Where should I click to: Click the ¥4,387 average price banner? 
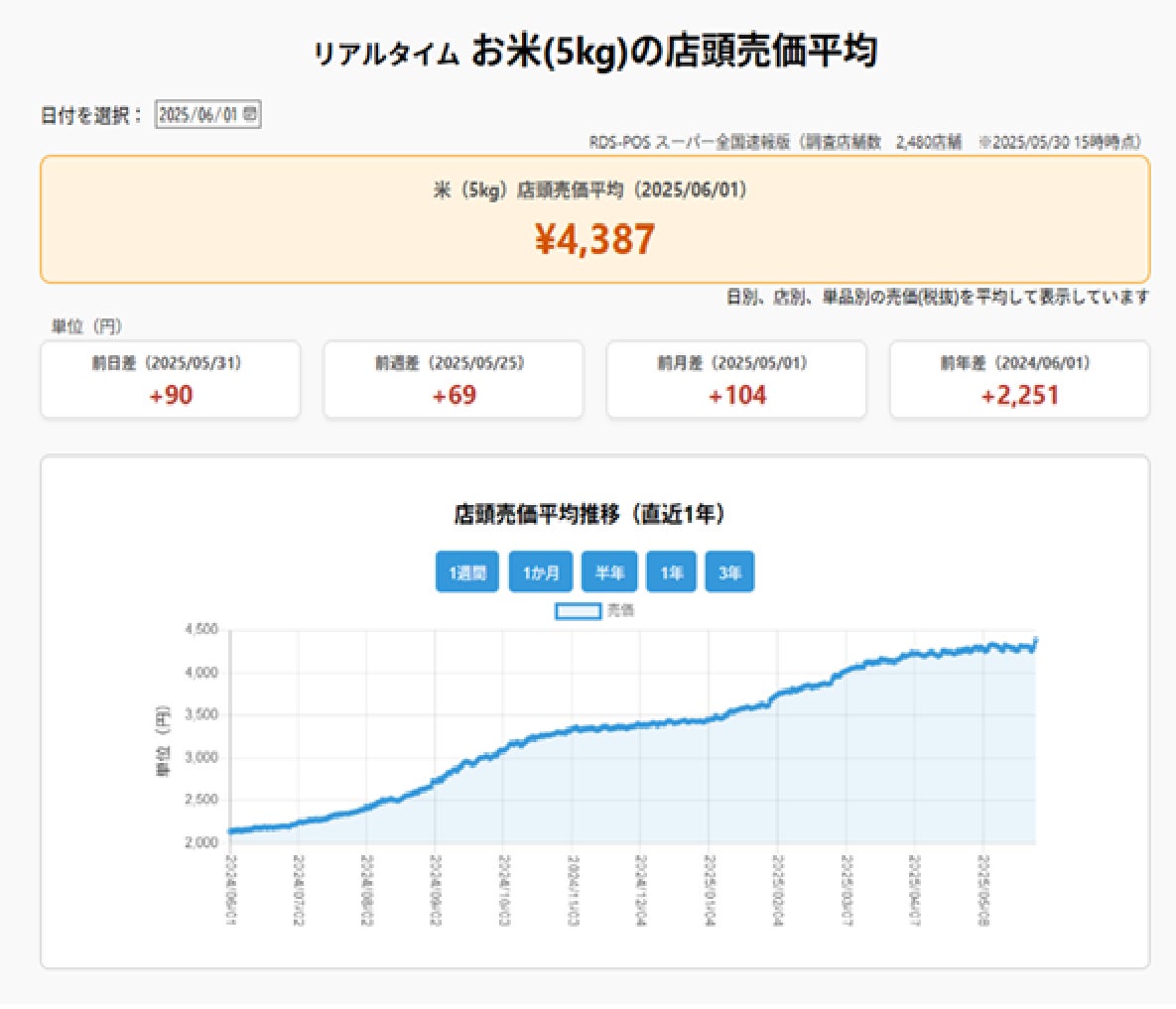594,219
